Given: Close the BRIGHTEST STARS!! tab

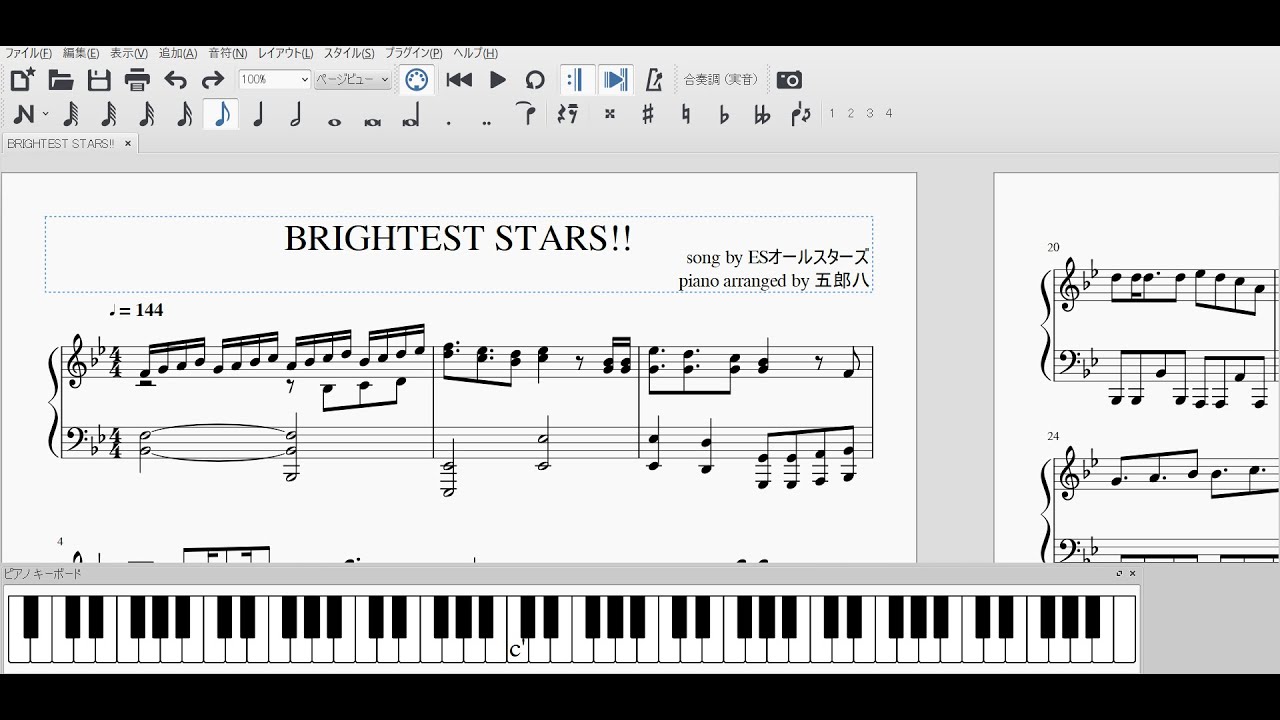Looking at the screenshot, I should coord(127,144).
